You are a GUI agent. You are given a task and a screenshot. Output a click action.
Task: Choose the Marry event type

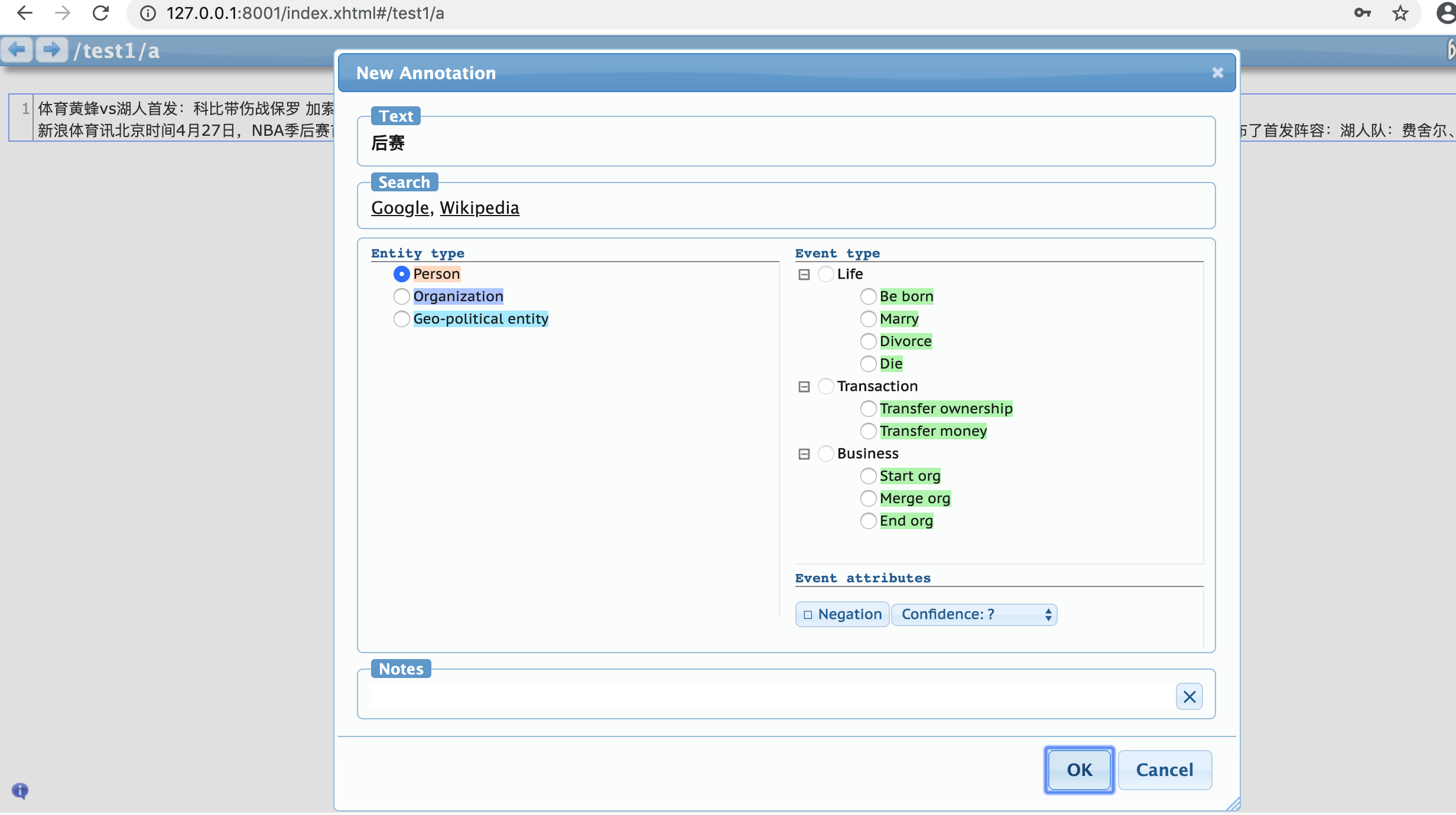pos(868,319)
